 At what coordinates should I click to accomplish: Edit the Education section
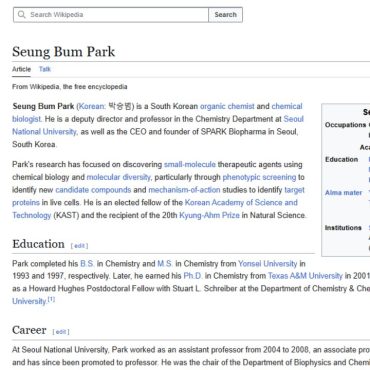[x=79, y=246]
